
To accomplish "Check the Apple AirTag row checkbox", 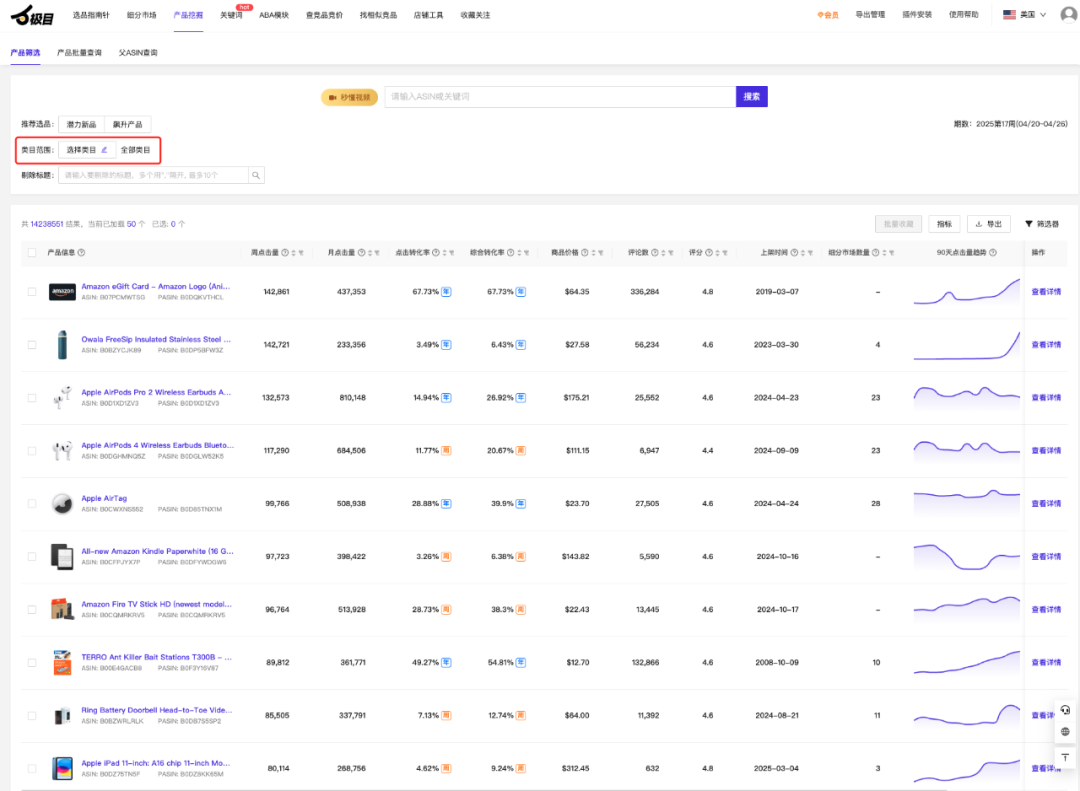I will pyautogui.click(x=32, y=504).
